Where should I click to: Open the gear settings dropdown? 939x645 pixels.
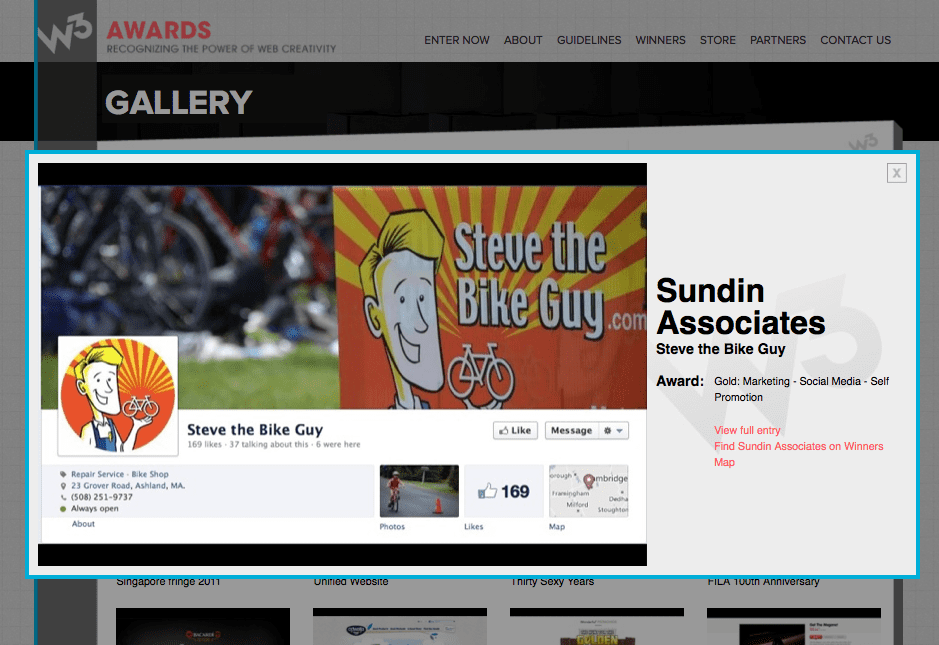[613, 431]
